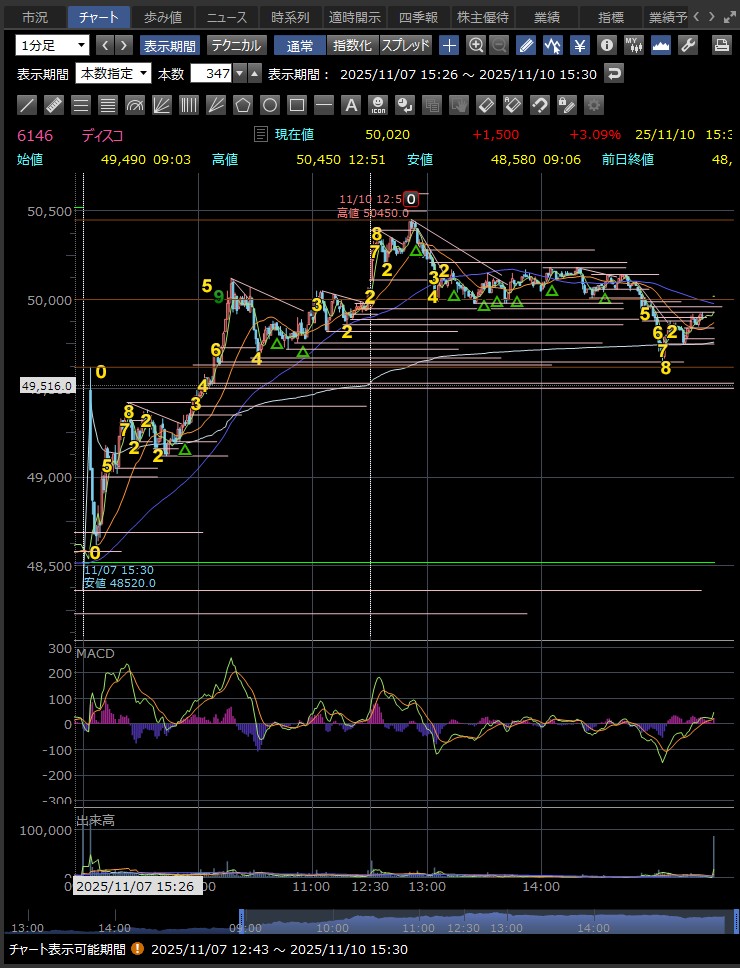Activate the magnet snap tool
This screenshot has height=968, width=740.
540,105
